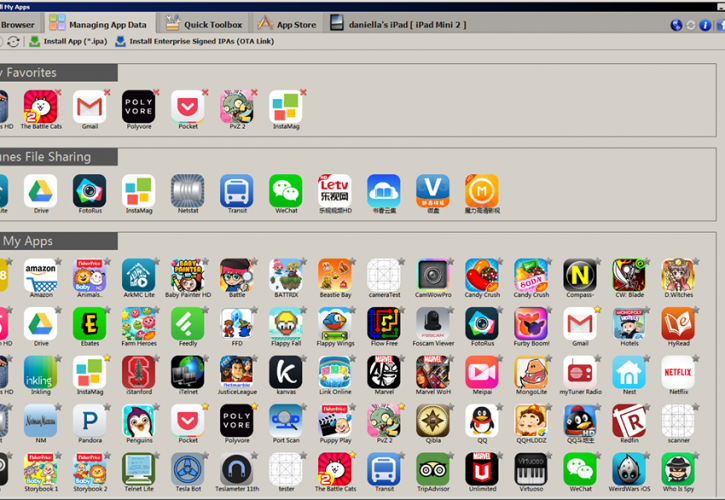The image size is (725, 500).
Task: Open Baby Painter HD app
Action: point(188,275)
